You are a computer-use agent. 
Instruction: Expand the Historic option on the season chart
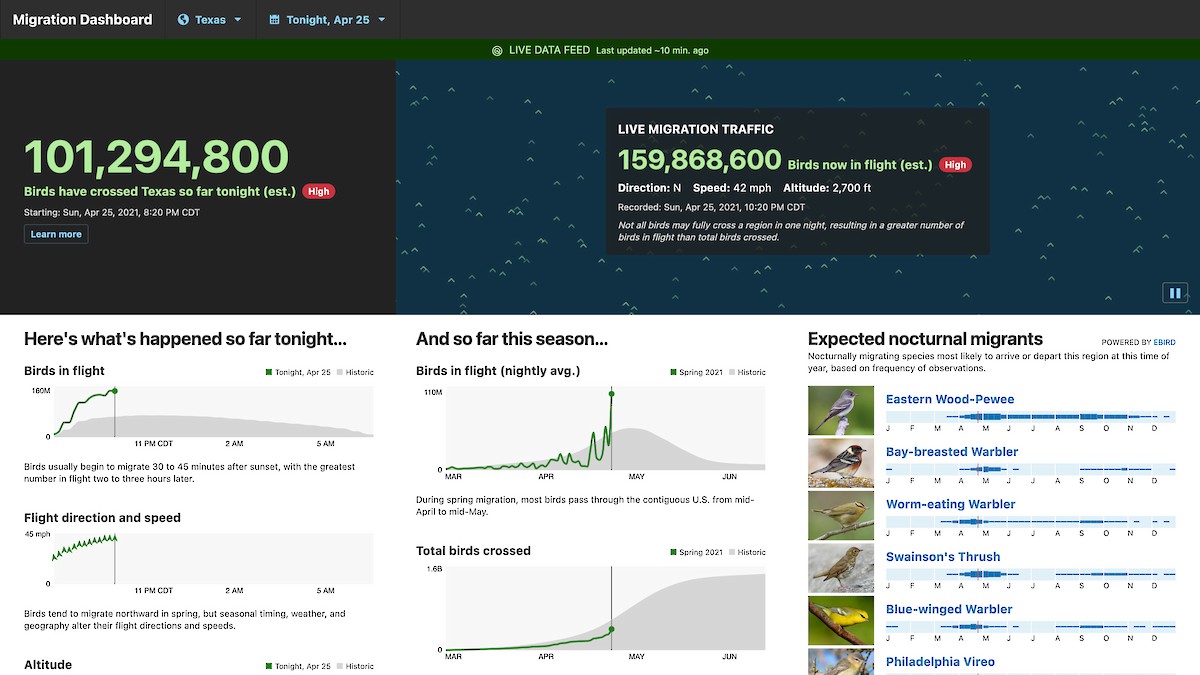(750, 371)
